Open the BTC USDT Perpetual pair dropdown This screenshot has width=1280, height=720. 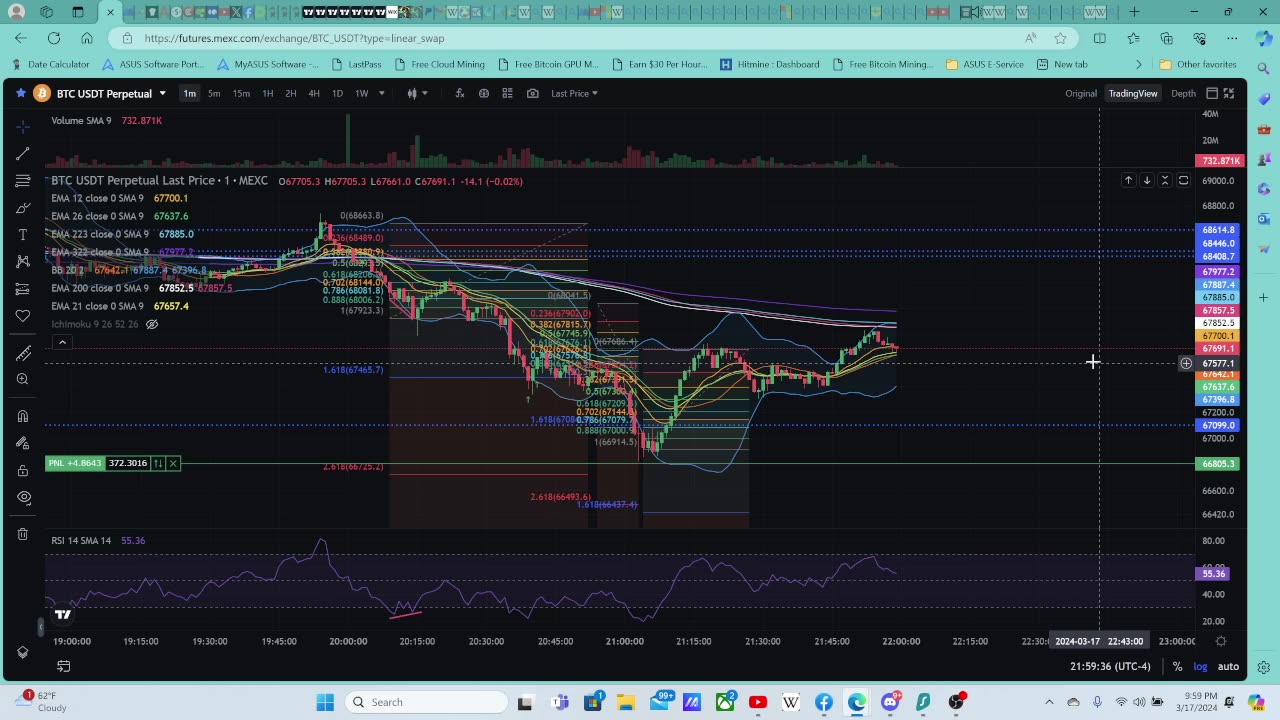pyautogui.click(x=162, y=93)
